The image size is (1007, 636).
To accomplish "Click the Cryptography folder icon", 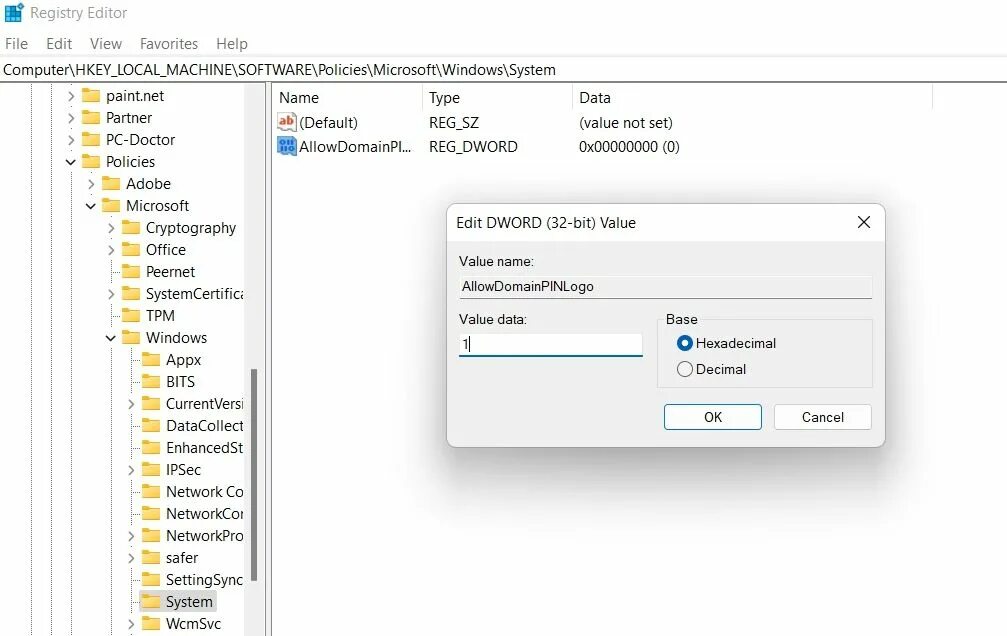I will coord(131,227).
